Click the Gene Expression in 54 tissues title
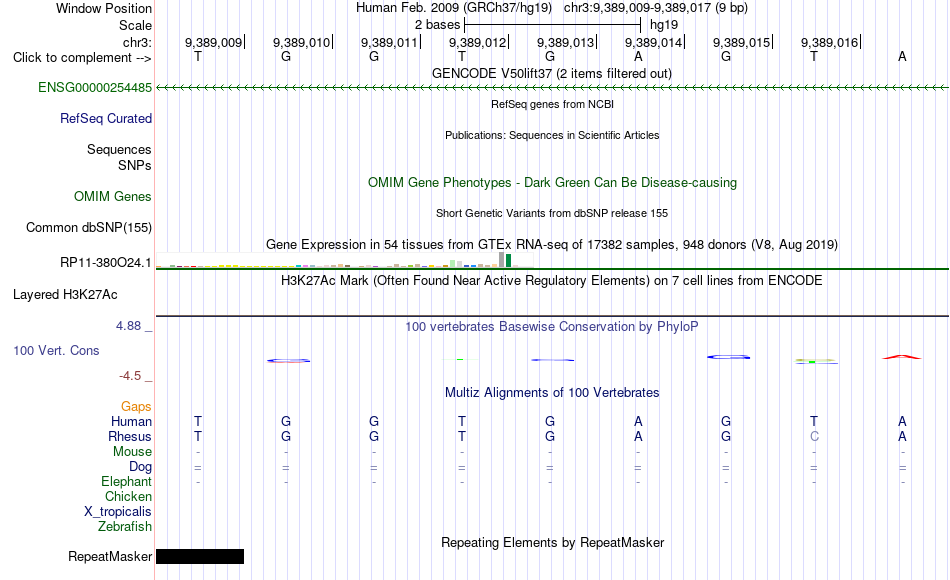950x580 pixels. pyautogui.click(x=552, y=244)
